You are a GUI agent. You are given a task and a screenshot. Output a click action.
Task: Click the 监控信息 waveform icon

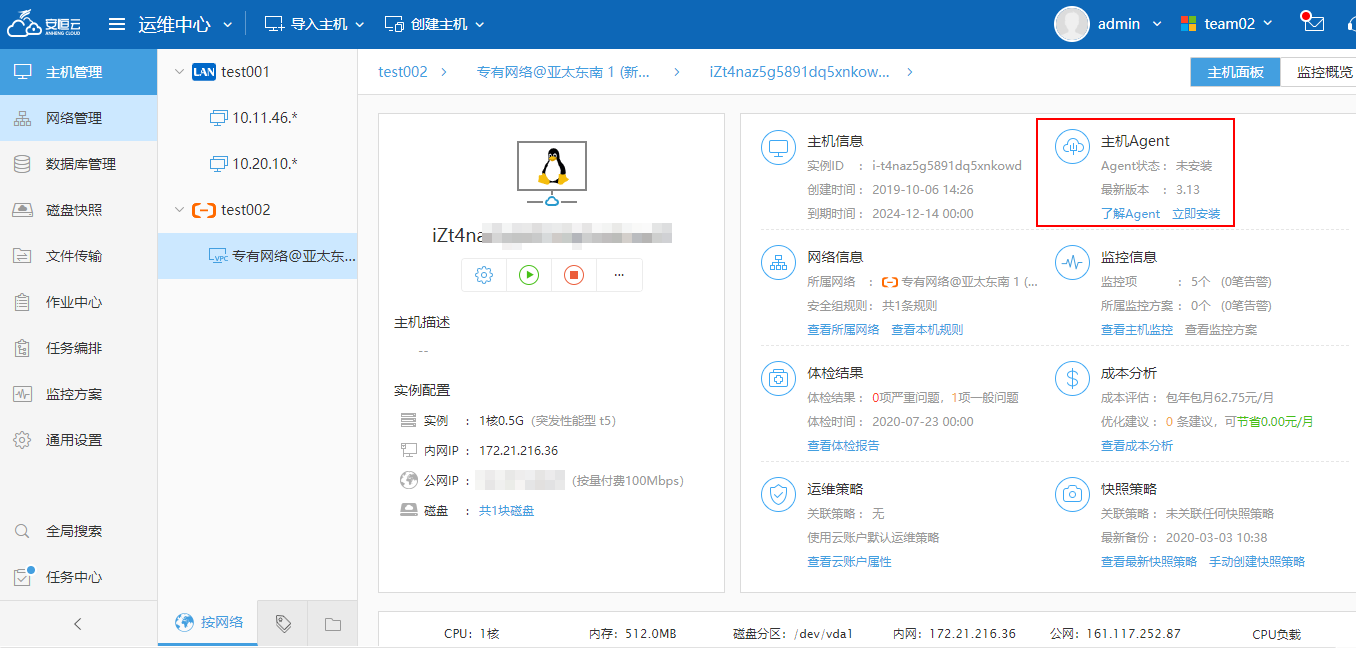(1072, 263)
